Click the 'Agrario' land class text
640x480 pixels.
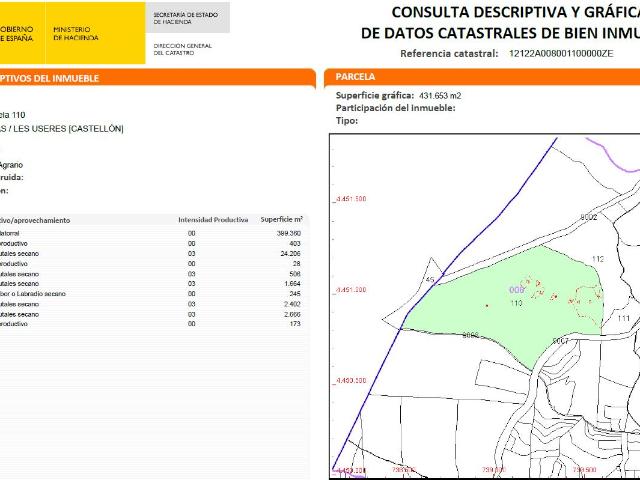click(11, 165)
